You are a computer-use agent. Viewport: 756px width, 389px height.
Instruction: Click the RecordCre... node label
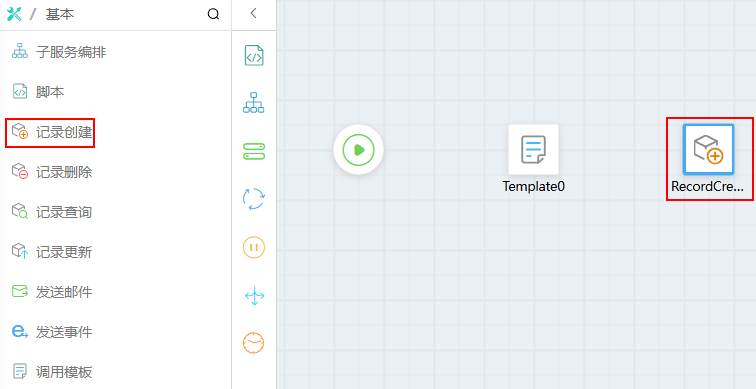(x=707, y=187)
